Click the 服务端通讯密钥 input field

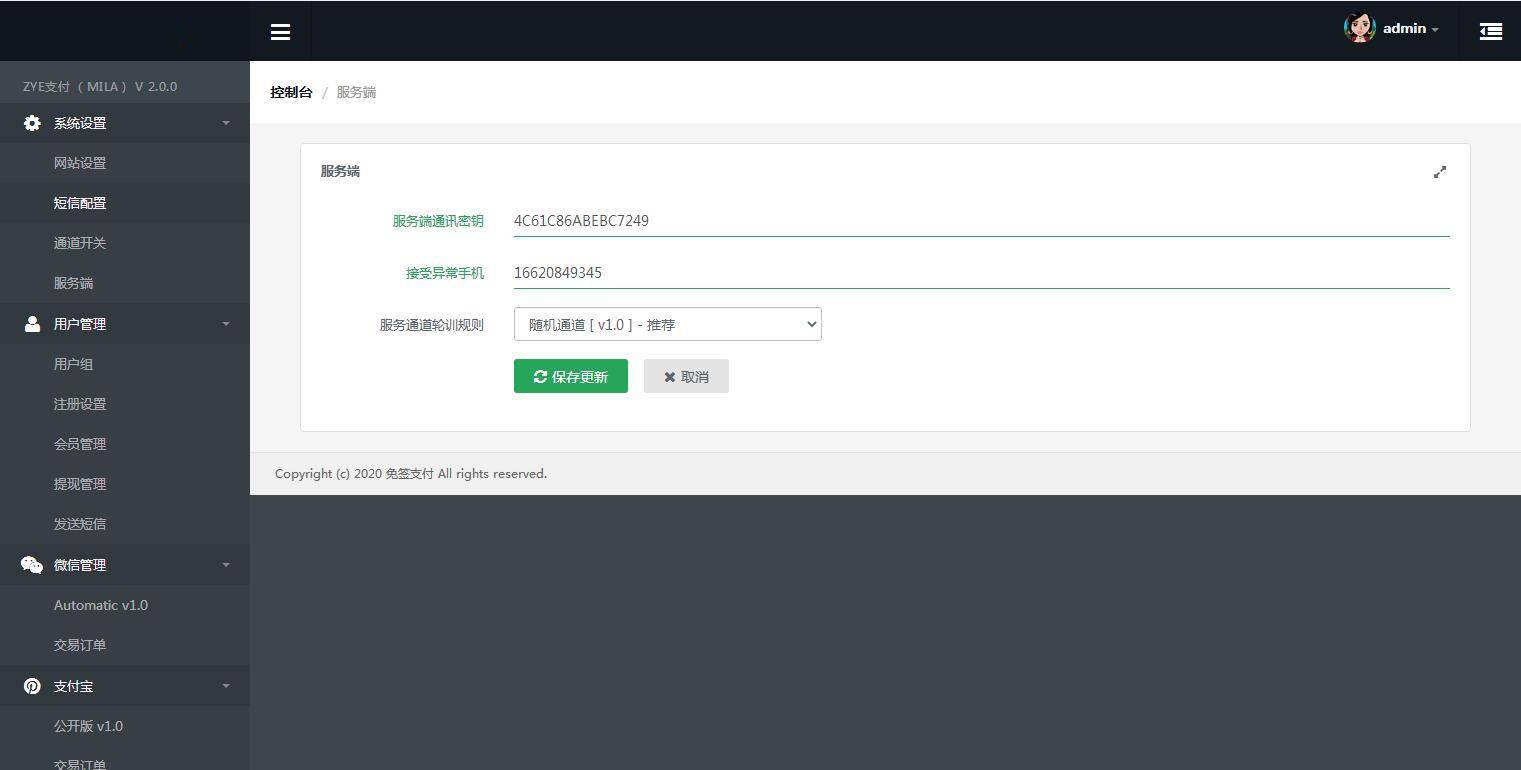pyautogui.click(x=980, y=221)
